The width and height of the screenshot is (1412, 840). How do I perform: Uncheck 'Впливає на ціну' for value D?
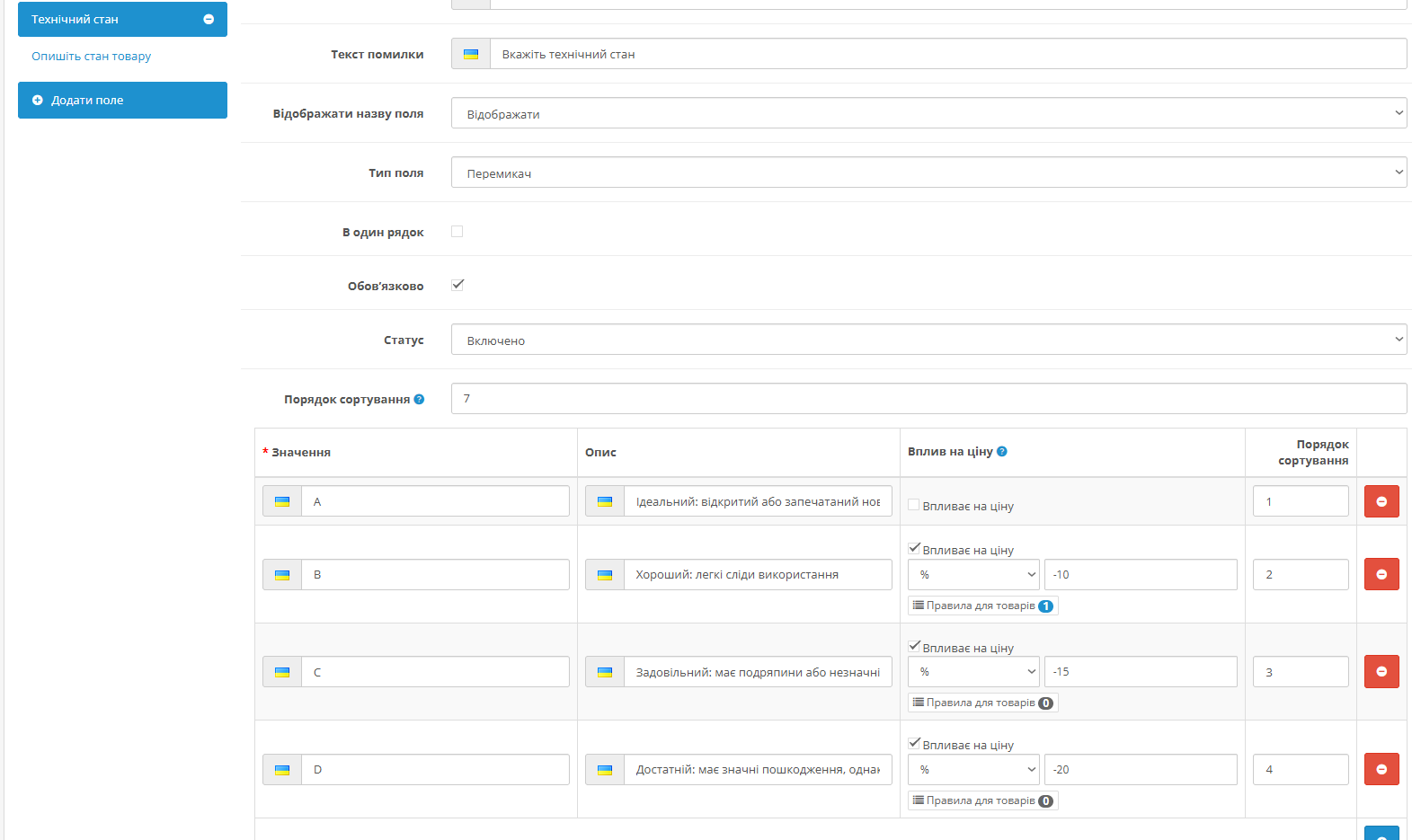click(914, 743)
